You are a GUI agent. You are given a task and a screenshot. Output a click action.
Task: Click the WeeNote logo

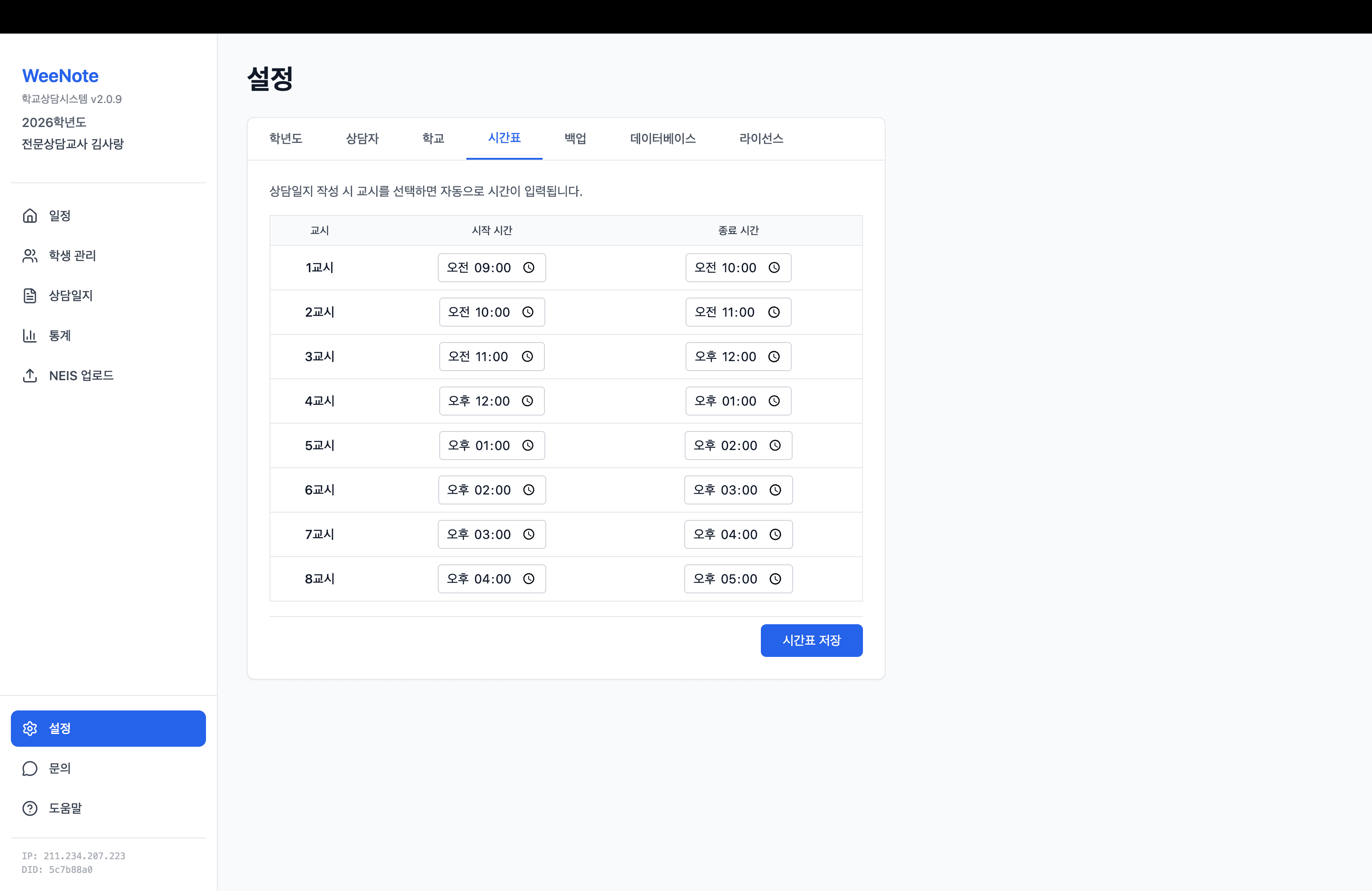click(59, 75)
